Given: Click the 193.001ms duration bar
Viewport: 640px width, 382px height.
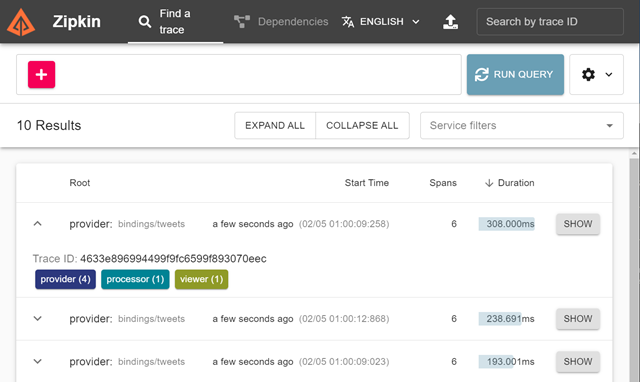Looking at the screenshot, I should click(x=507, y=362).
